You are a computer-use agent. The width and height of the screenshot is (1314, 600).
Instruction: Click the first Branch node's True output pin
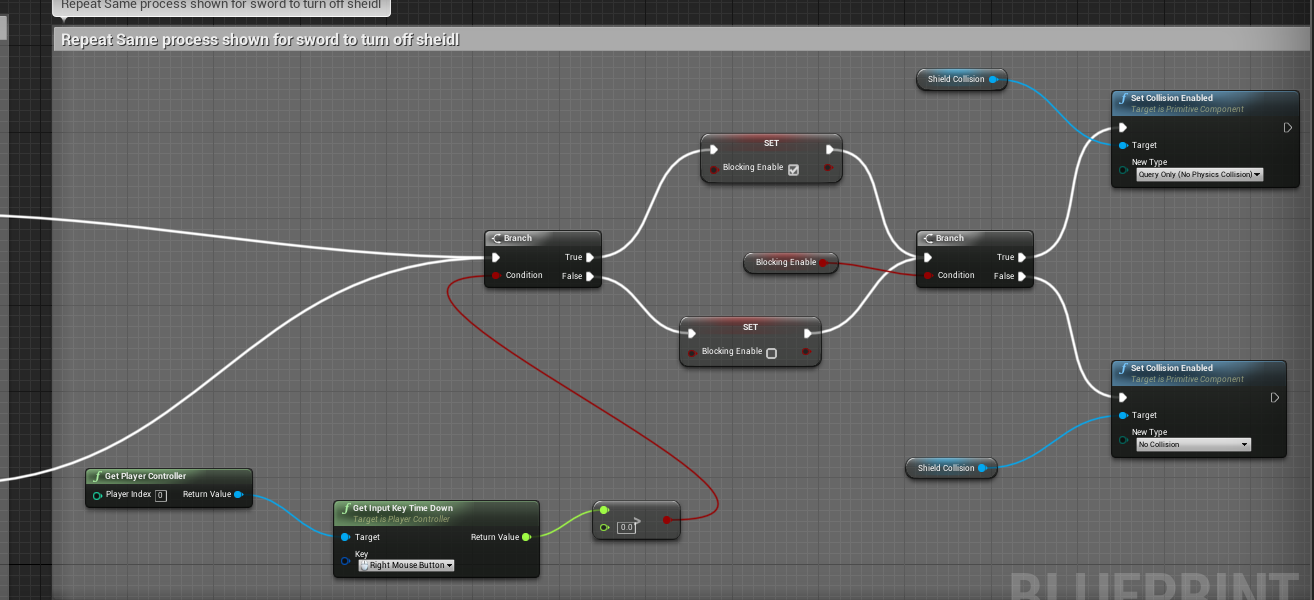coord(590,257)
